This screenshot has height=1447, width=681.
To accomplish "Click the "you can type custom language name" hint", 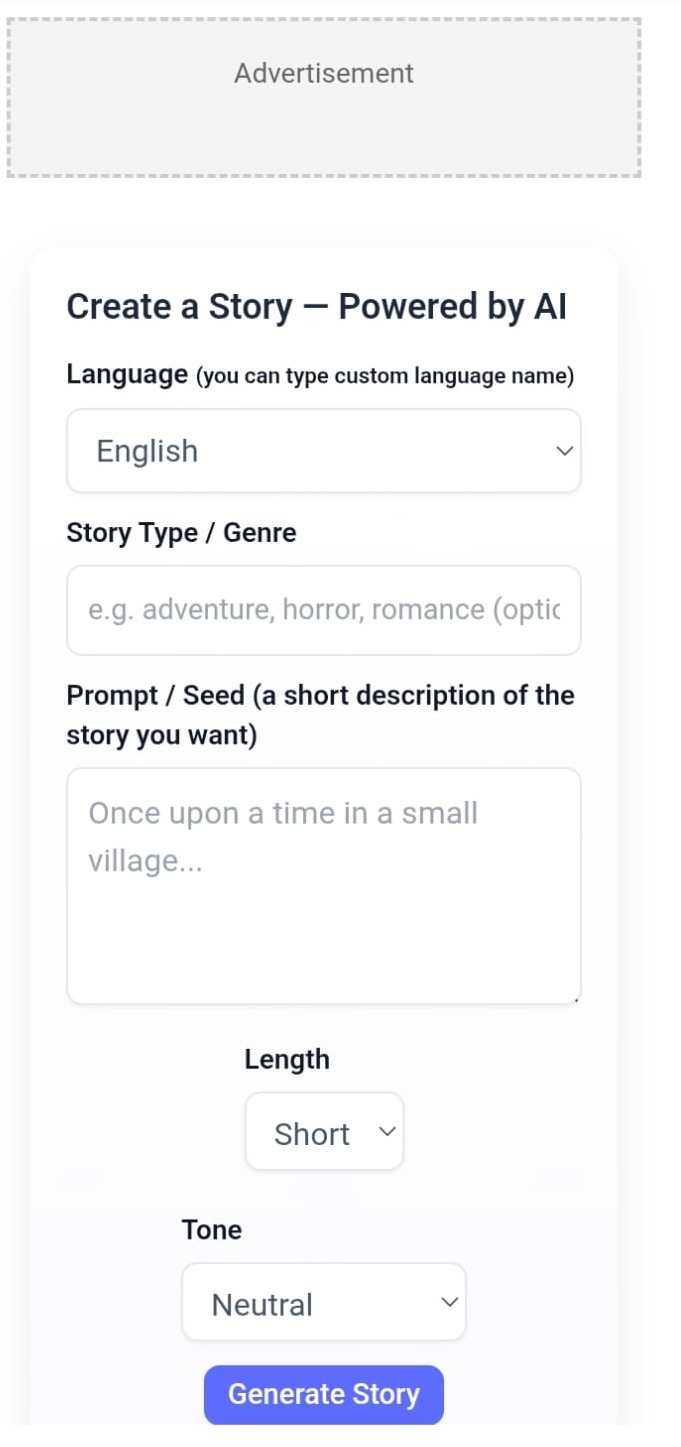I will point(385,377).
